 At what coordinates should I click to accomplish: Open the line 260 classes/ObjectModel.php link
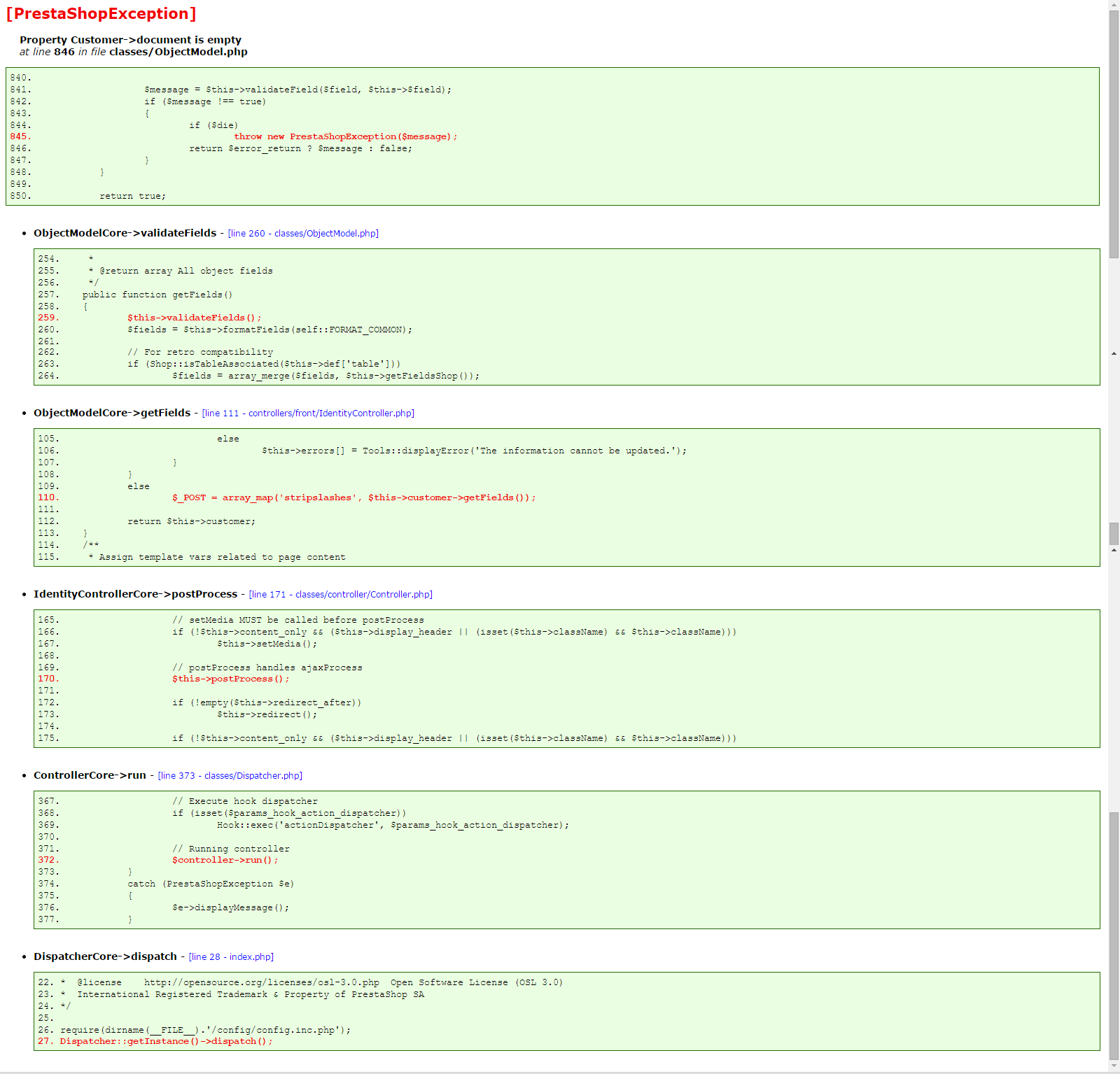(x=303, y=234)
